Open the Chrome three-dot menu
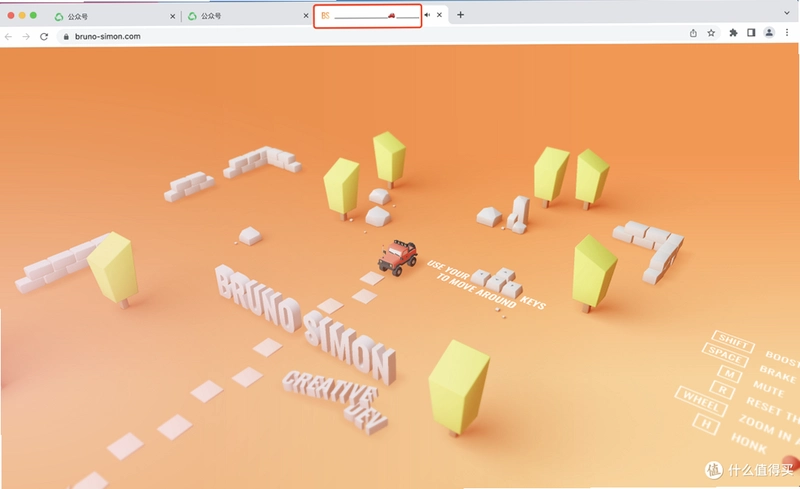The width and height of the screenshot is (800, 489). pyautogui.click(x=787, y=33)
